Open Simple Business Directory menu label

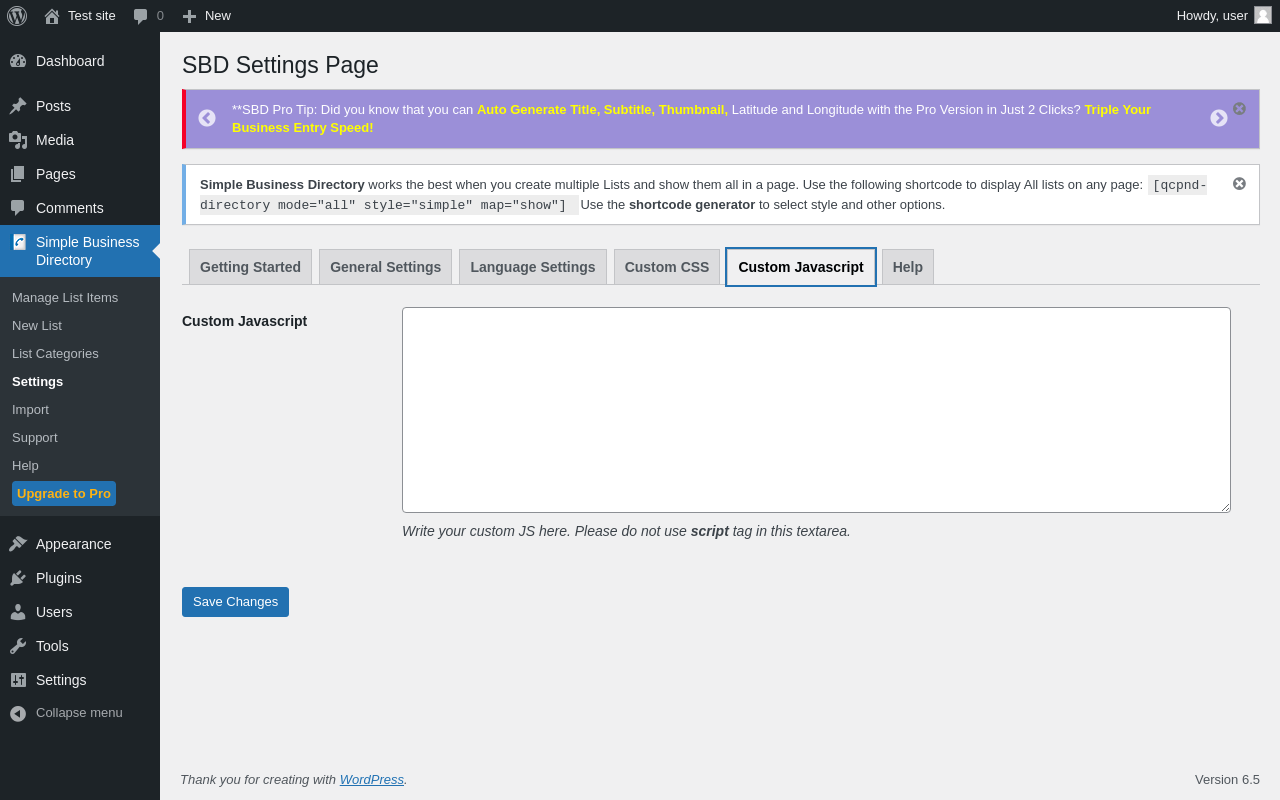coord(88,251)
